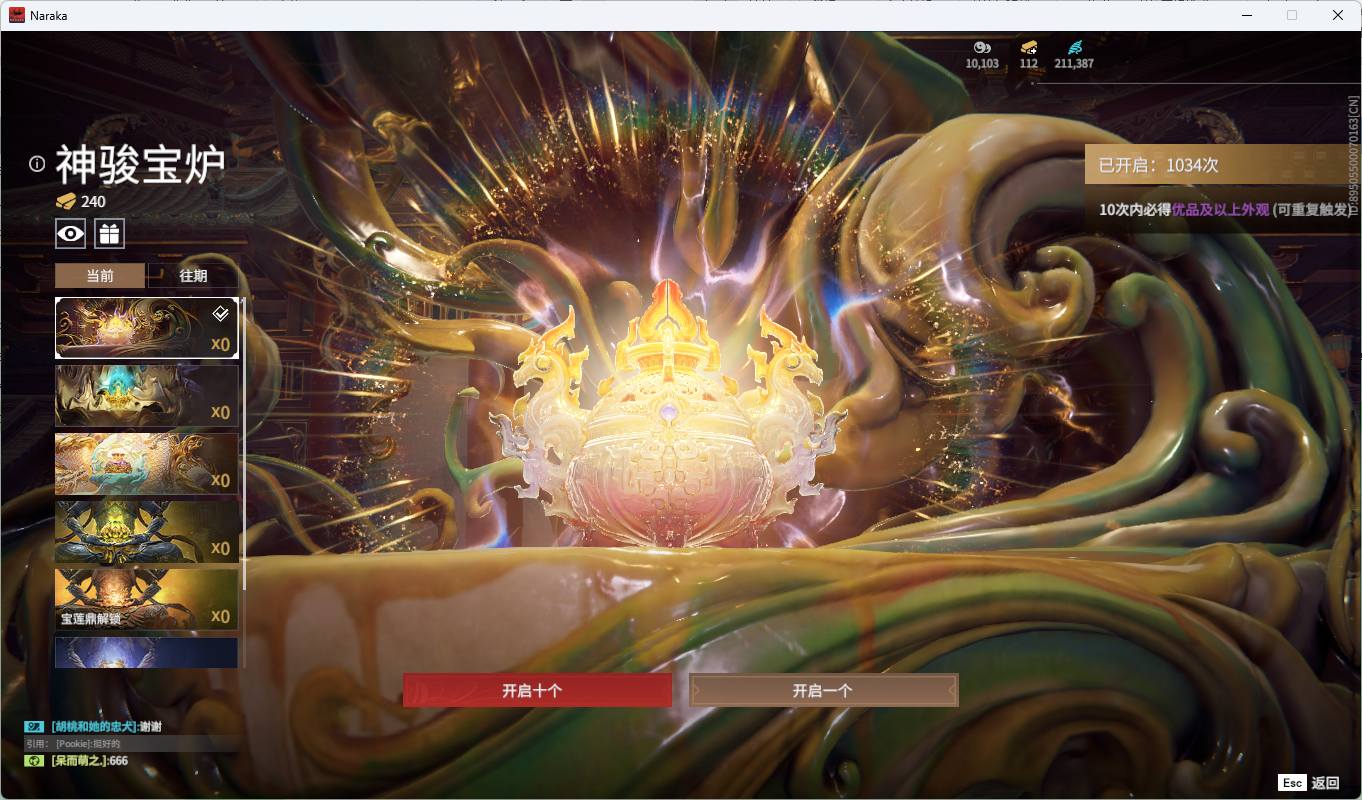Switch to the 当前 tab
Image resolution: width=1362 pixels, height=800 pixels.
tap(100, 276)
